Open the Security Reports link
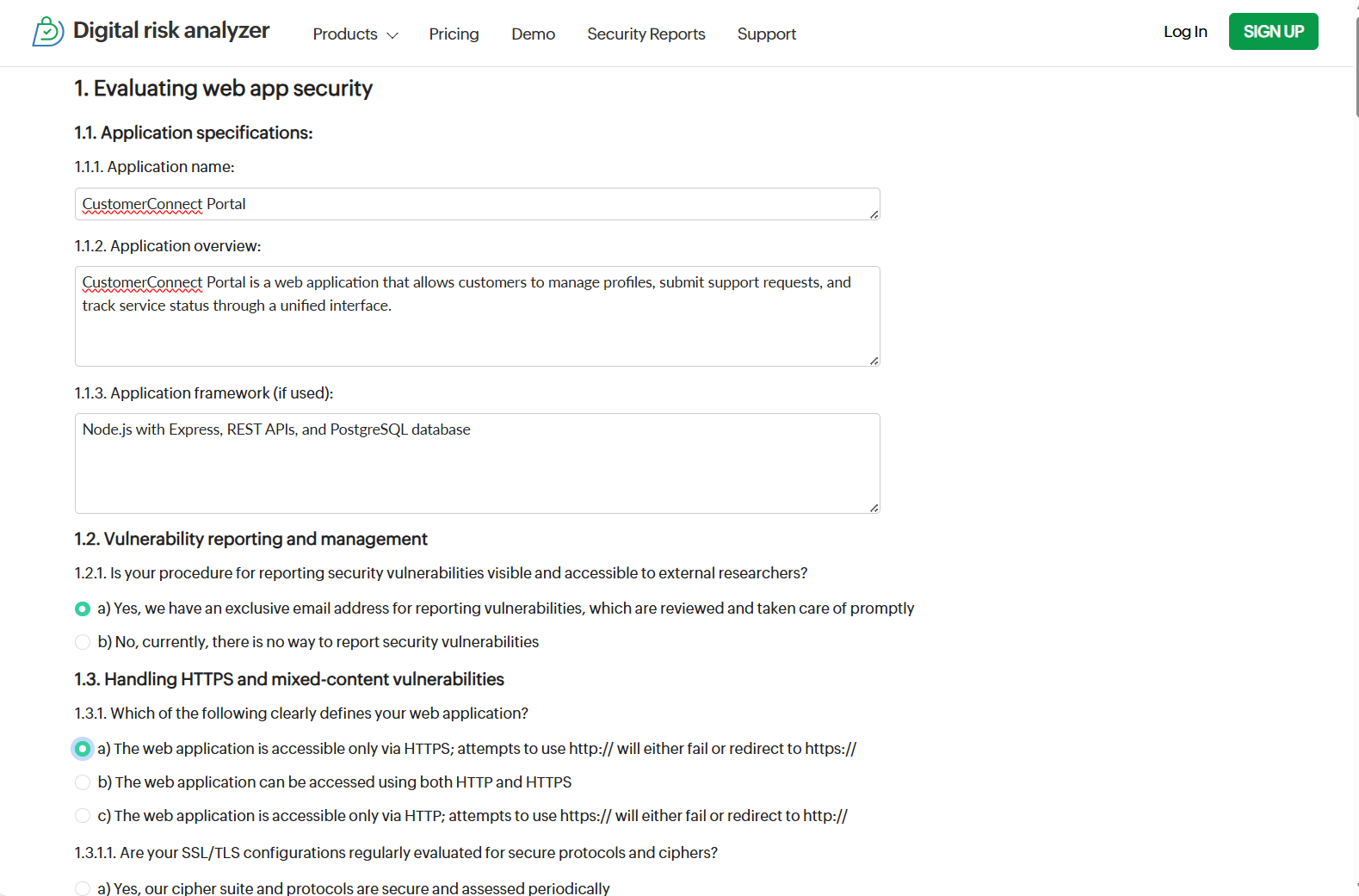1359x896 pixels. click(x=646, y=34)
